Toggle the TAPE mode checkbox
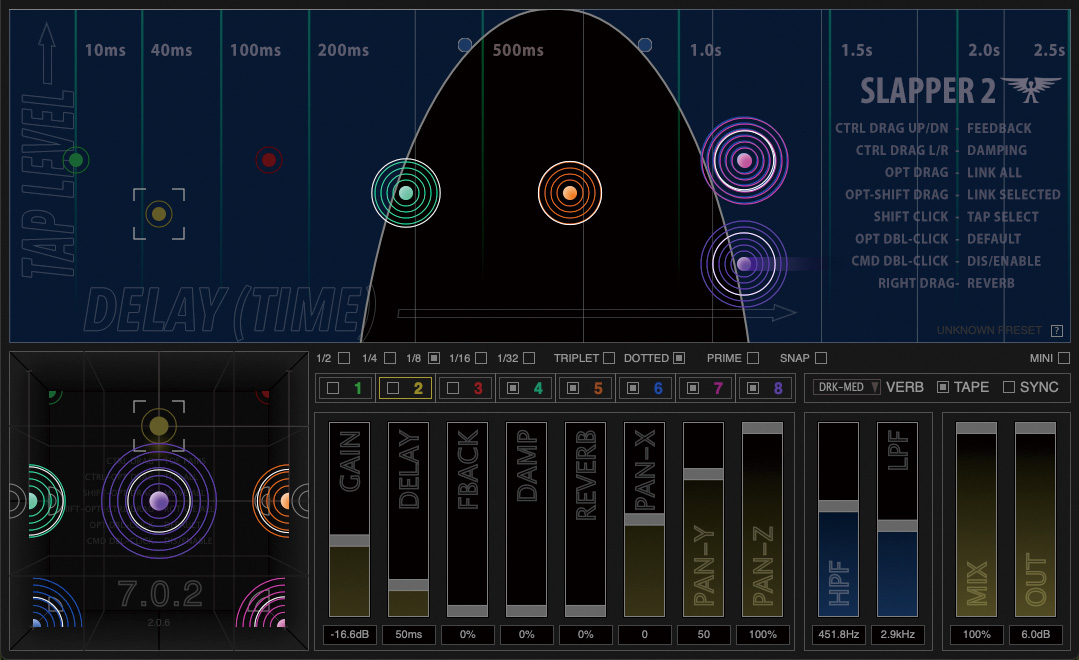 [943, 387]
